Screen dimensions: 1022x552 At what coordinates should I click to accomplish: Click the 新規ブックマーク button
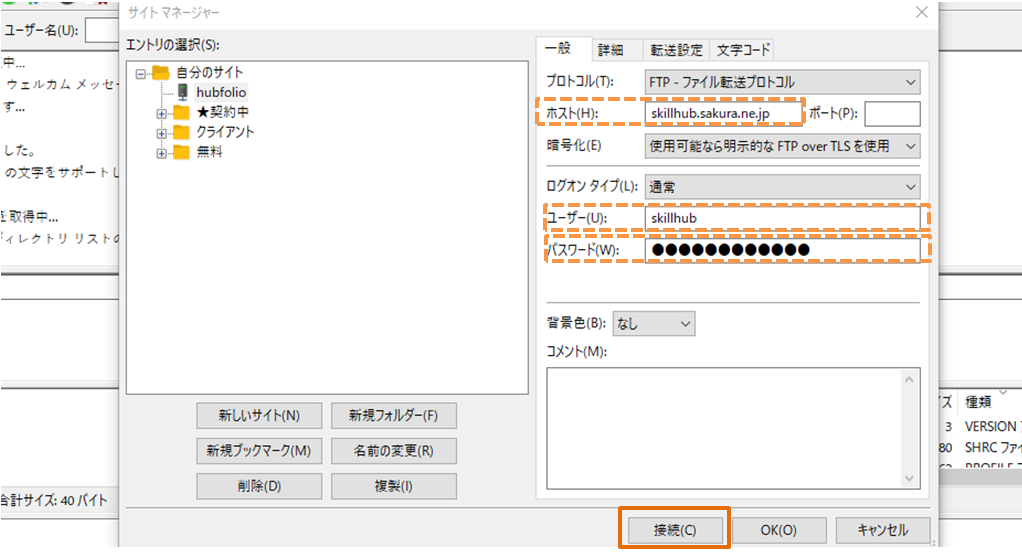259,450
